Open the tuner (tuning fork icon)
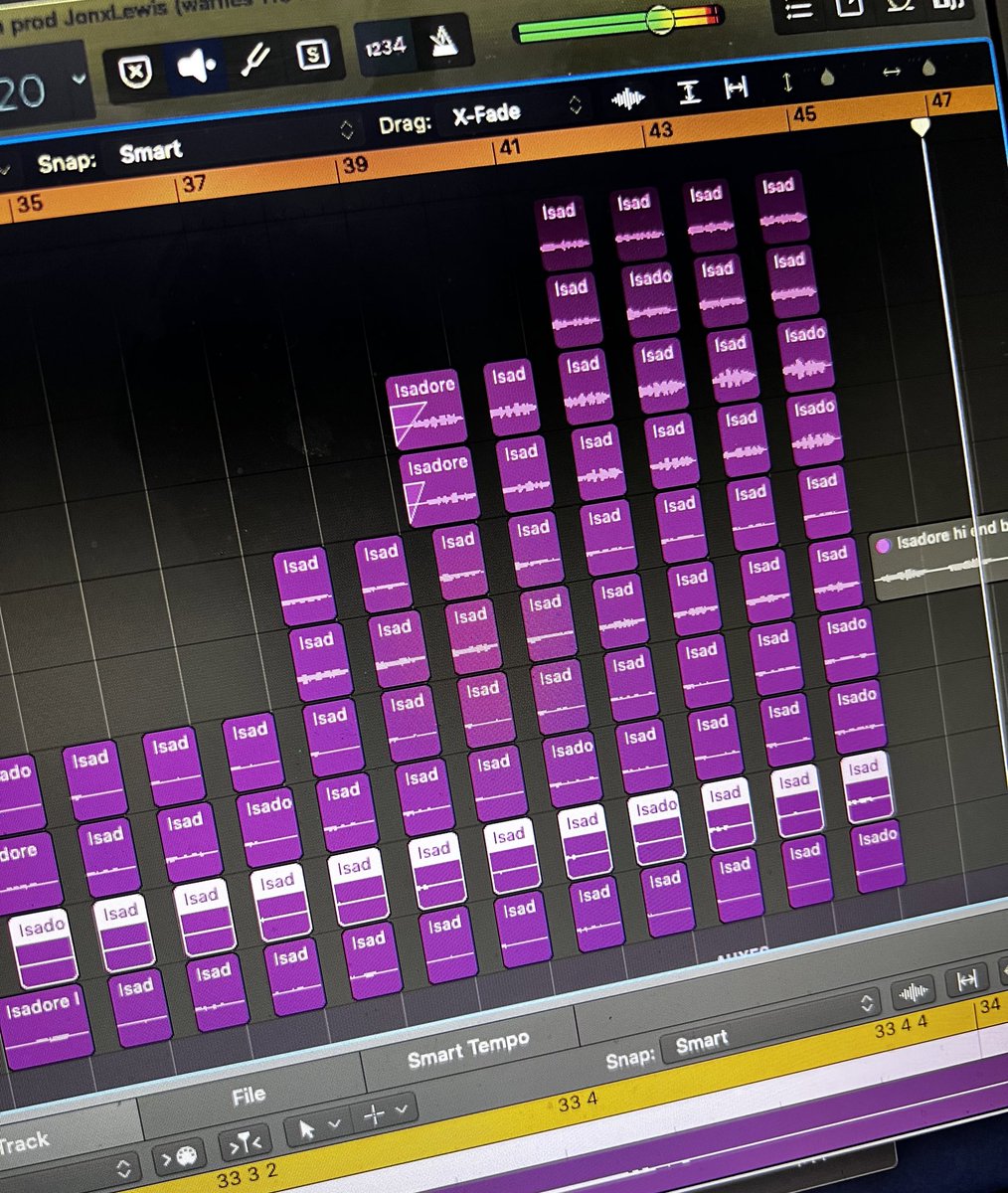Screen dimensions: 1008x1193 (256, 60)
